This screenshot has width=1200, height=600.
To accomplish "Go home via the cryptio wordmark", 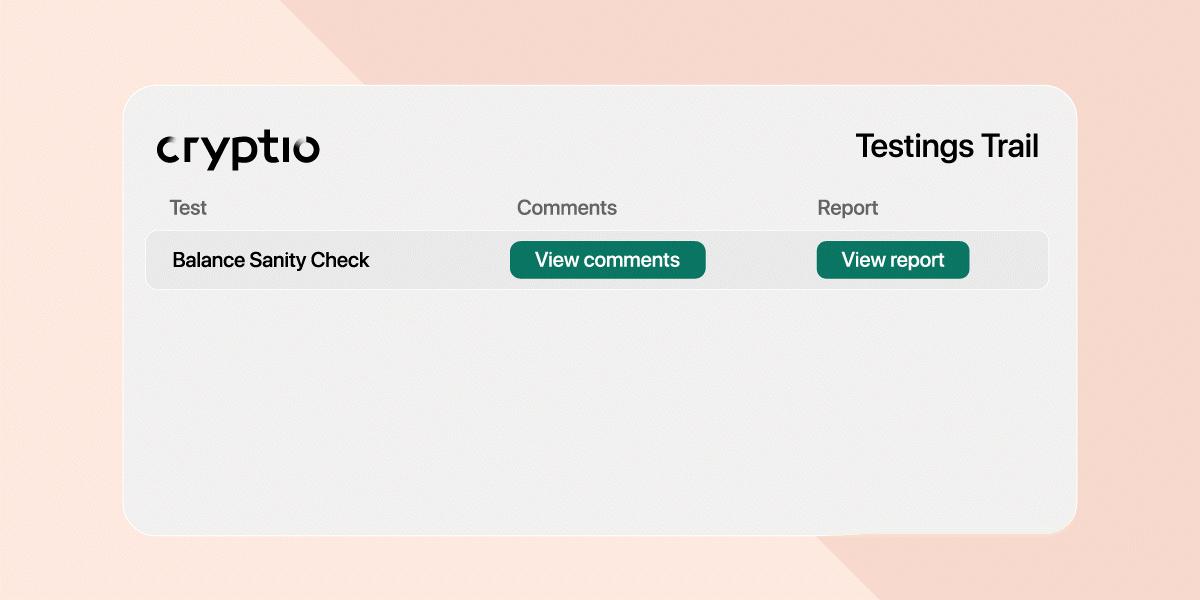I will point(238,150).
